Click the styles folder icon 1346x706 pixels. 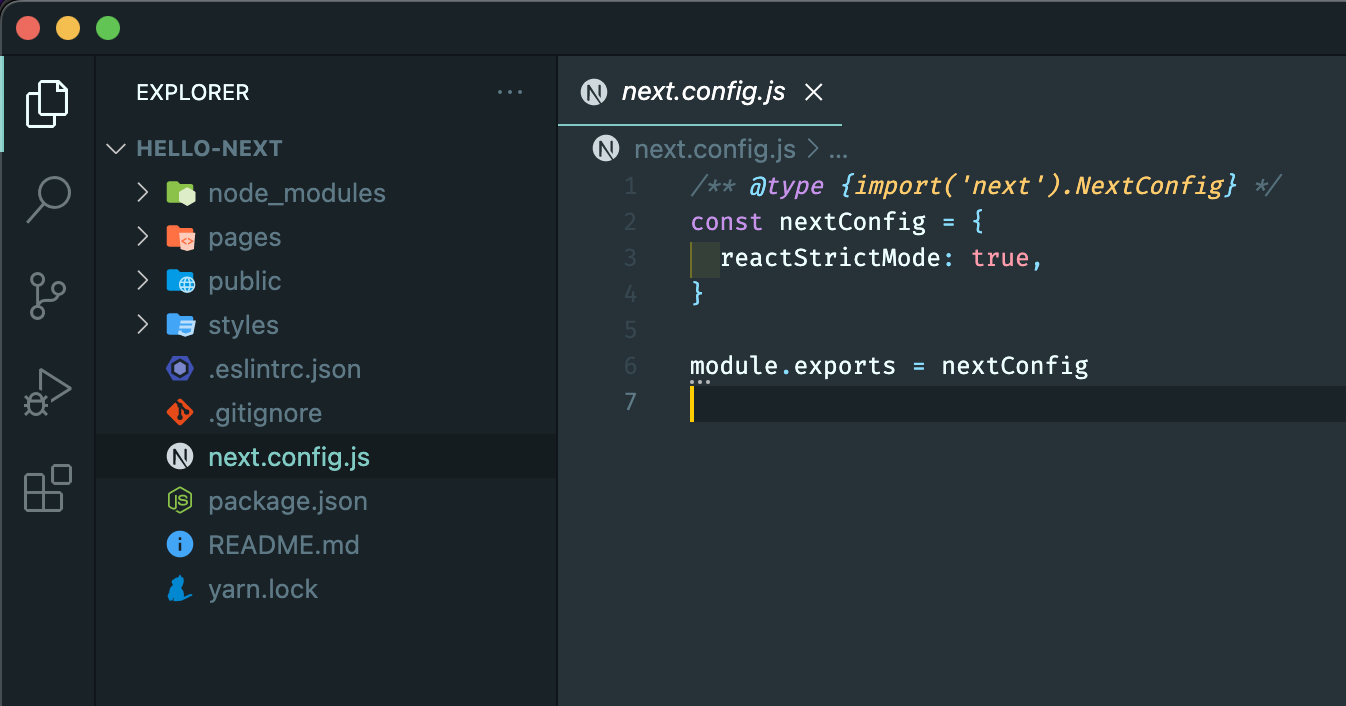[x=181, y=325]
